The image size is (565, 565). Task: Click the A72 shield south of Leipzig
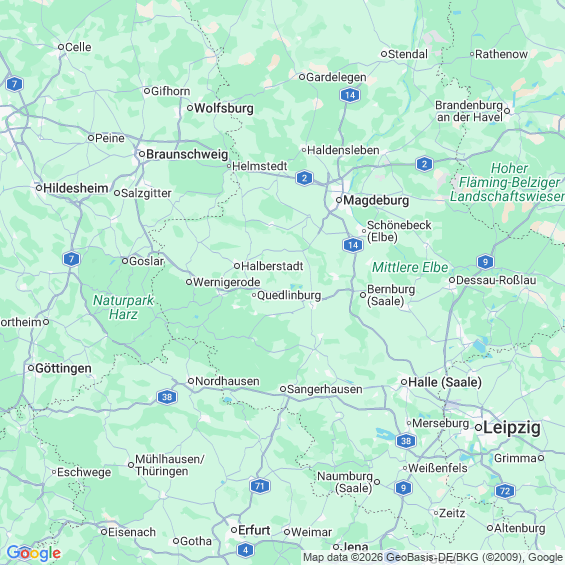pos(505,491)
